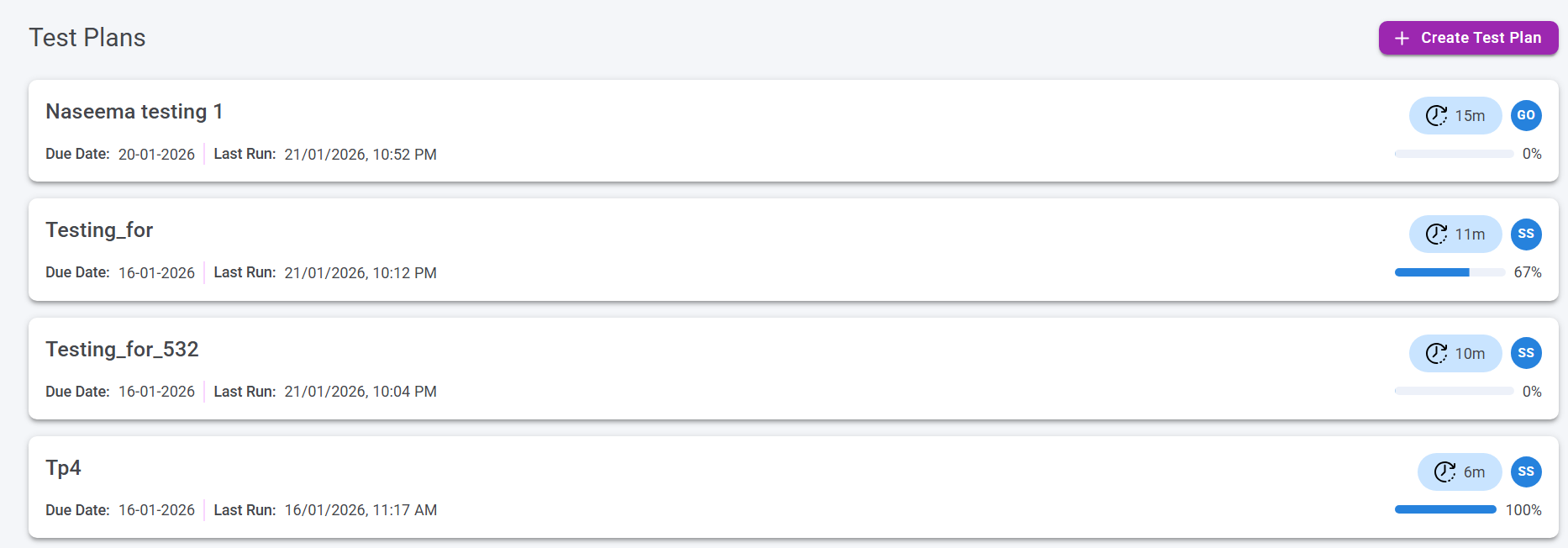Click the GO avatar on Naseema testing 1
This screenshot has width=1568, height=548.
tap(1526, 116)
